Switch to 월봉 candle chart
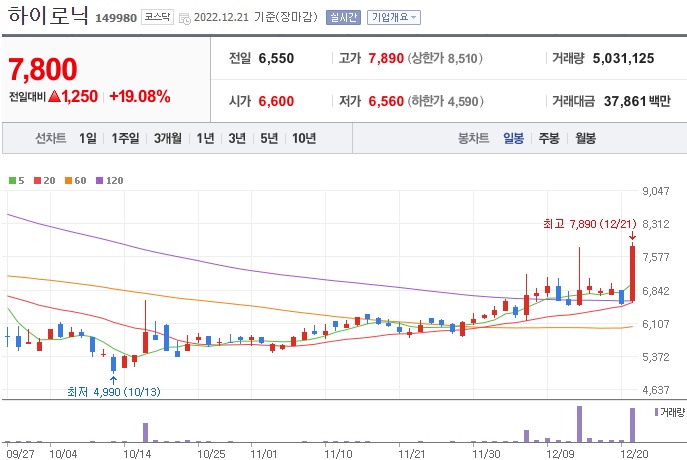The height and width of the screenshot is (460, 687). click(585, 138)
